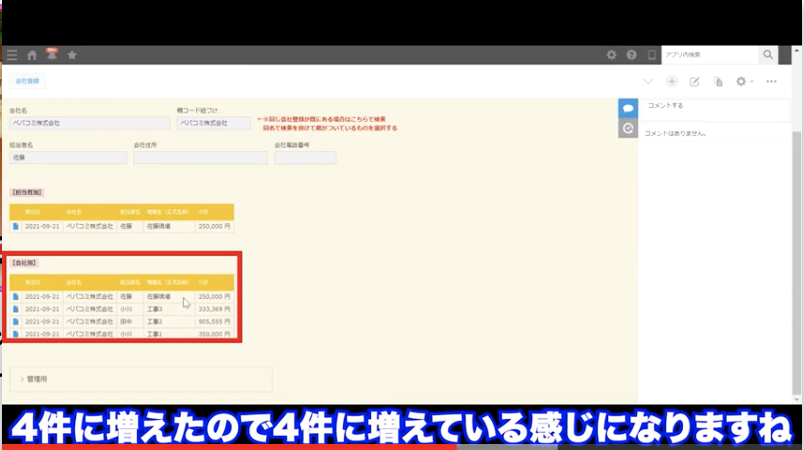This screenshot has width=804, height=450.
Task: Open the header settings gear
Action: 611,55
